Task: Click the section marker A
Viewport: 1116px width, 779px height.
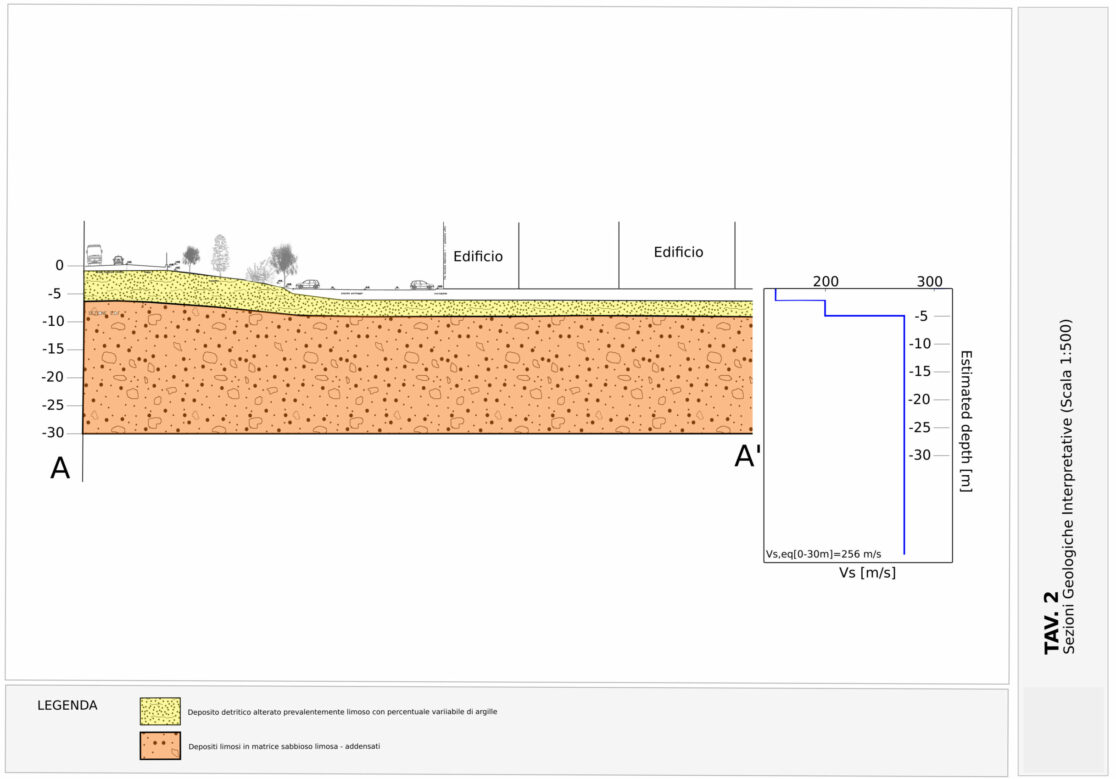Action: pos(60,468)
